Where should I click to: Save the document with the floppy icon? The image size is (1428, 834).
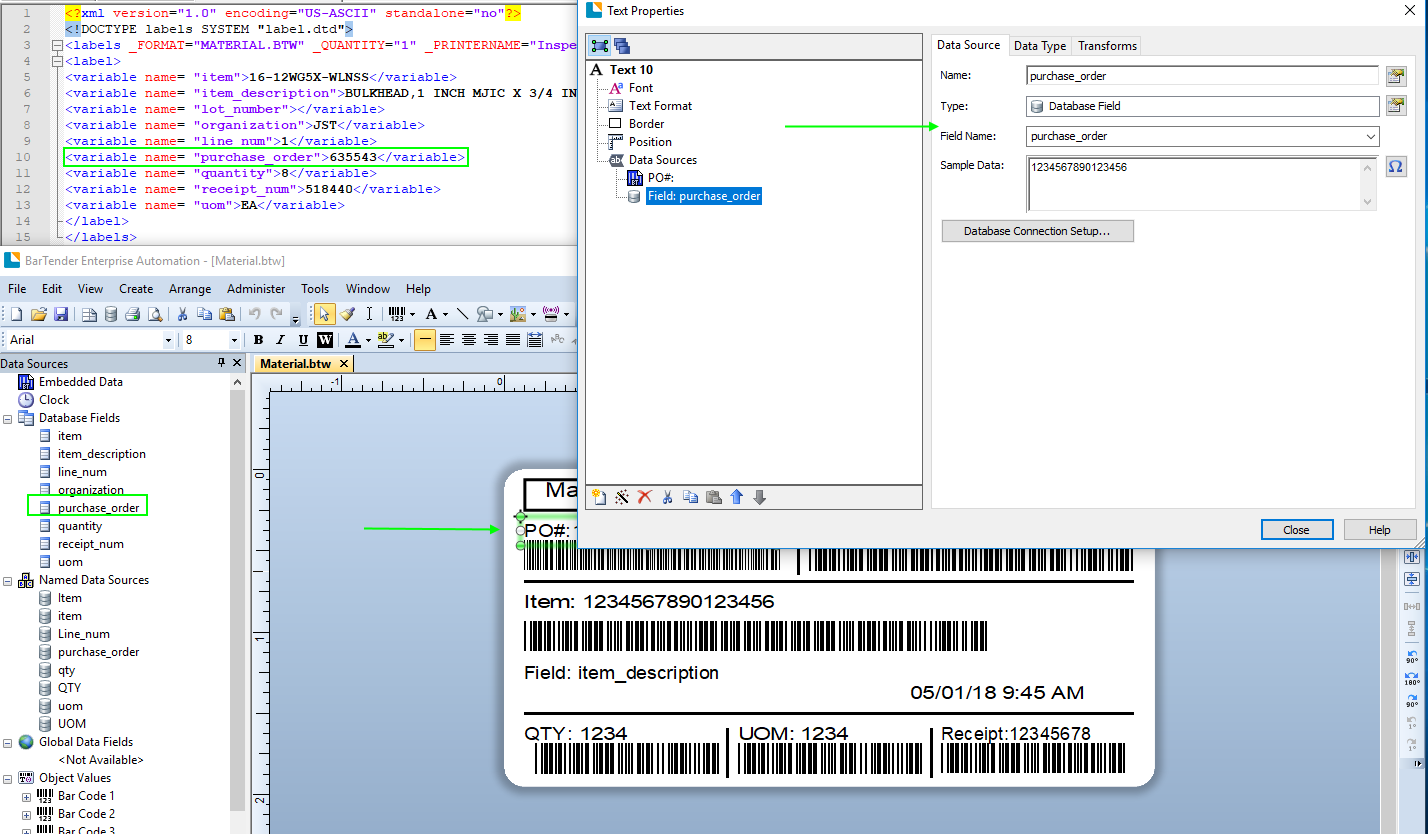click(61, 314)
